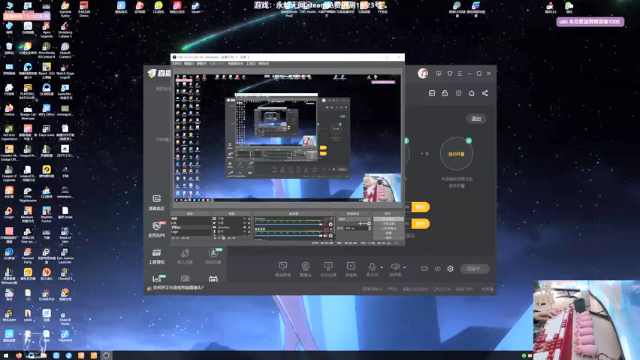The width and height of the screenshot is (640, 360).
Task: Open the Recycle Bin on desktop
Action: (x=9, y=49)
